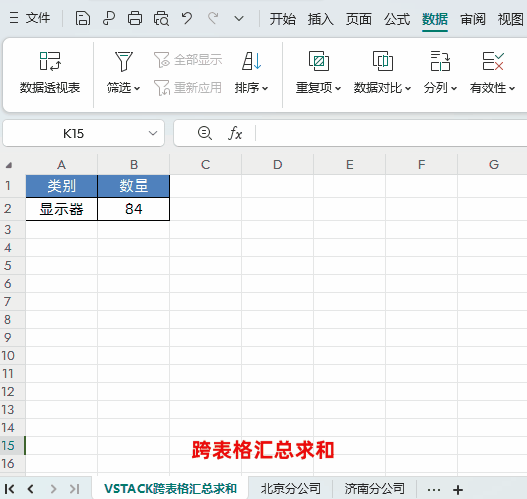Viewport: 527px width, 499px height.
Task: Open the 文件 menu
Action: pos(30,18)
